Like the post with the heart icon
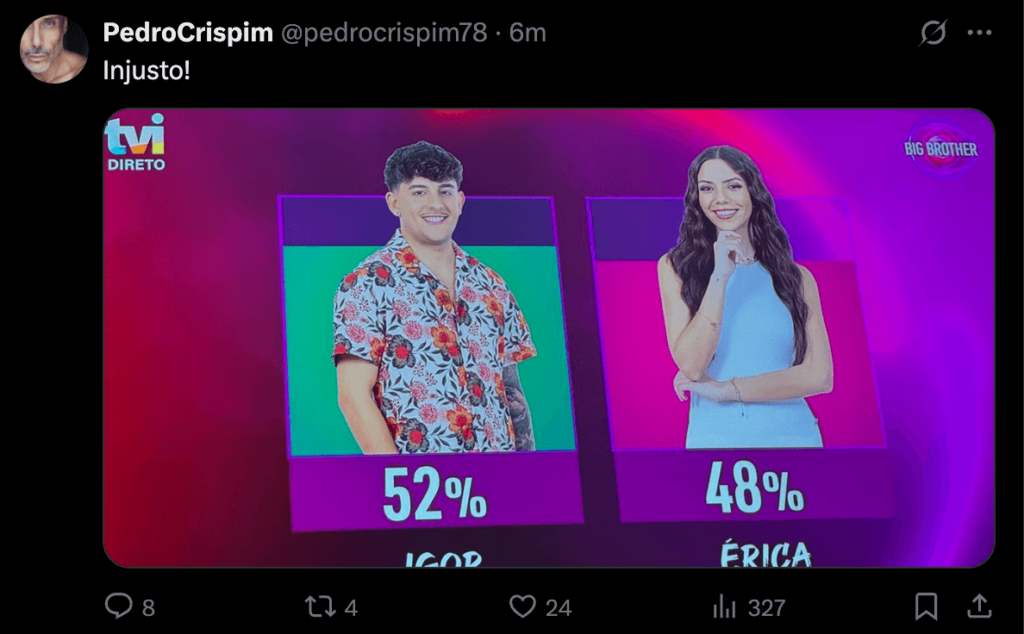The width and height of the screenshot is (1024, 634). click(522, 607)
